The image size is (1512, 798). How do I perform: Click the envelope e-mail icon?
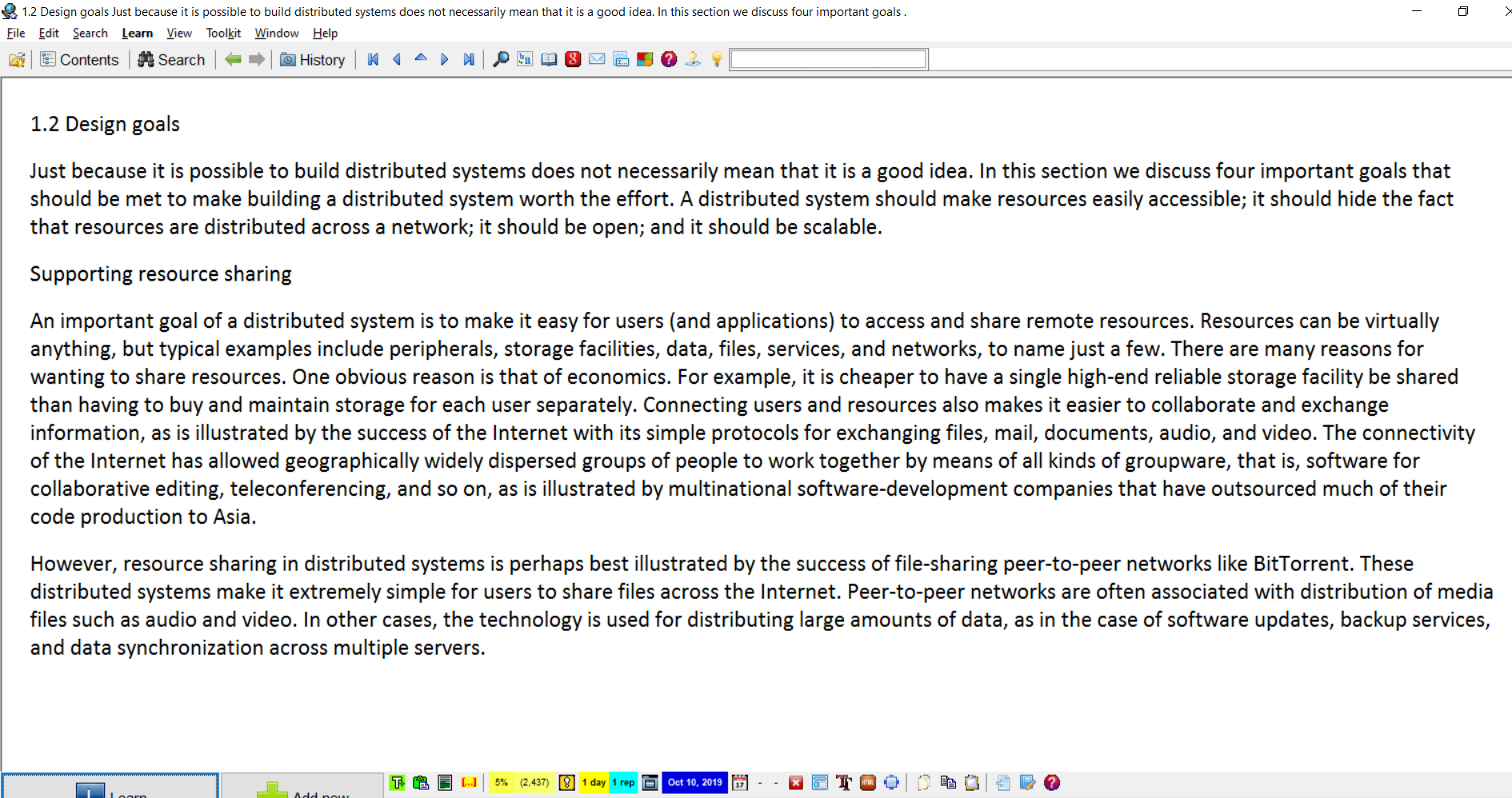tap(597, 59)
